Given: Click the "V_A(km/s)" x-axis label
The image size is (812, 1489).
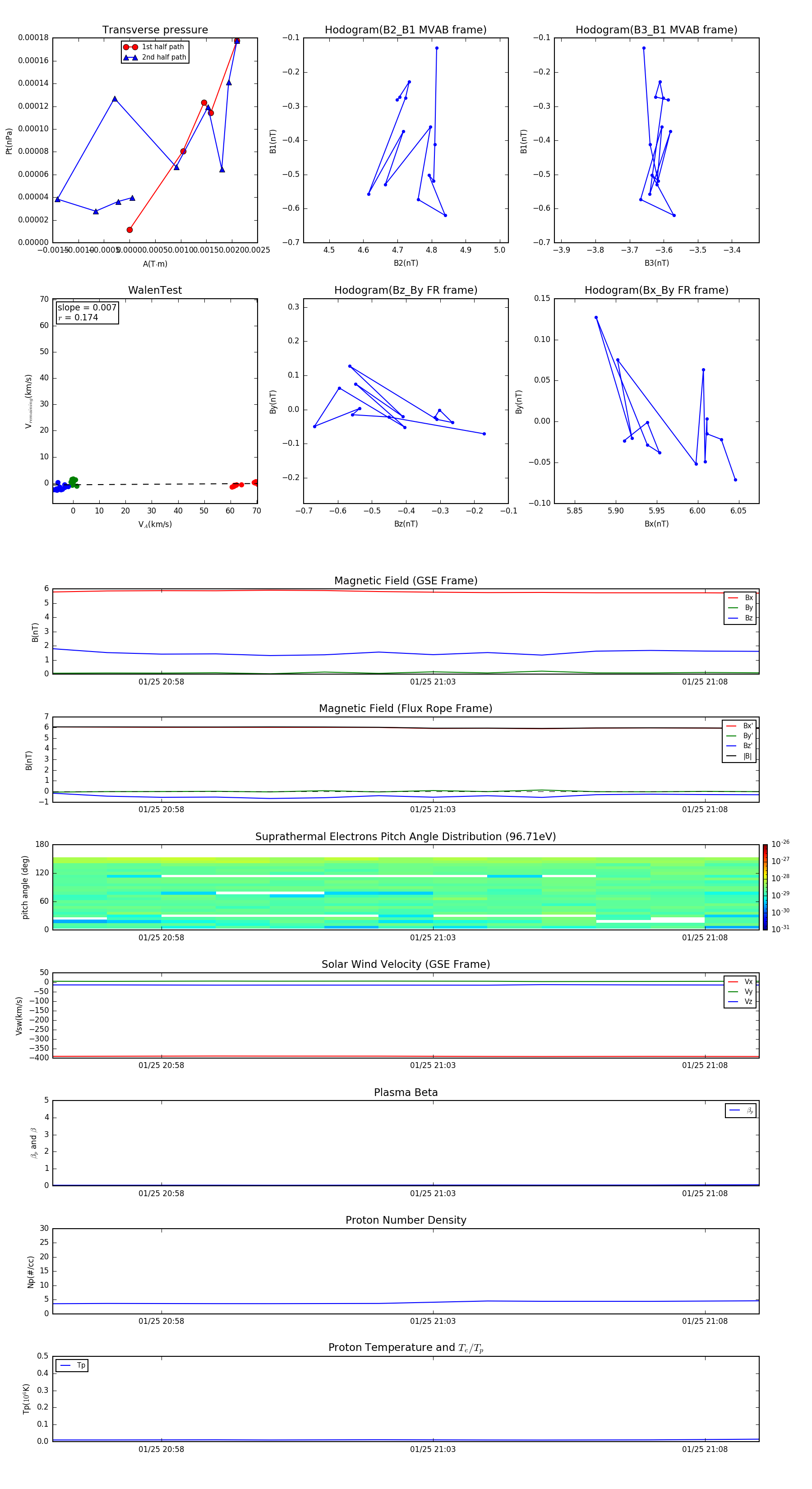Looking at the screenshot, I should [155, 525].
